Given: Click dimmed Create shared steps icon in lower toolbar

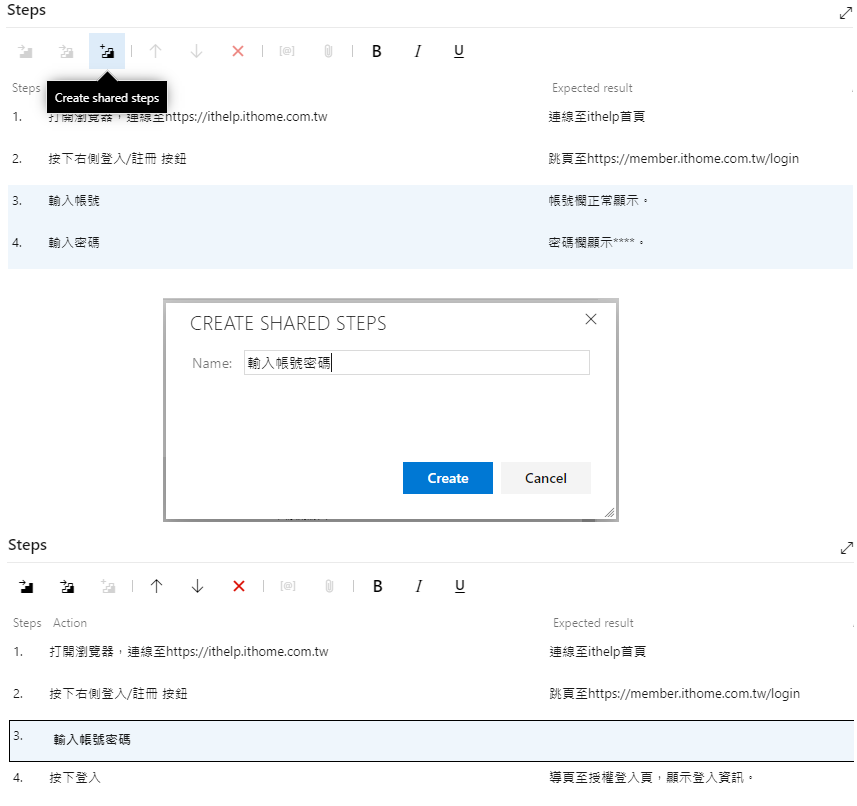Looking at the screenshot, I should pos(108,586).
